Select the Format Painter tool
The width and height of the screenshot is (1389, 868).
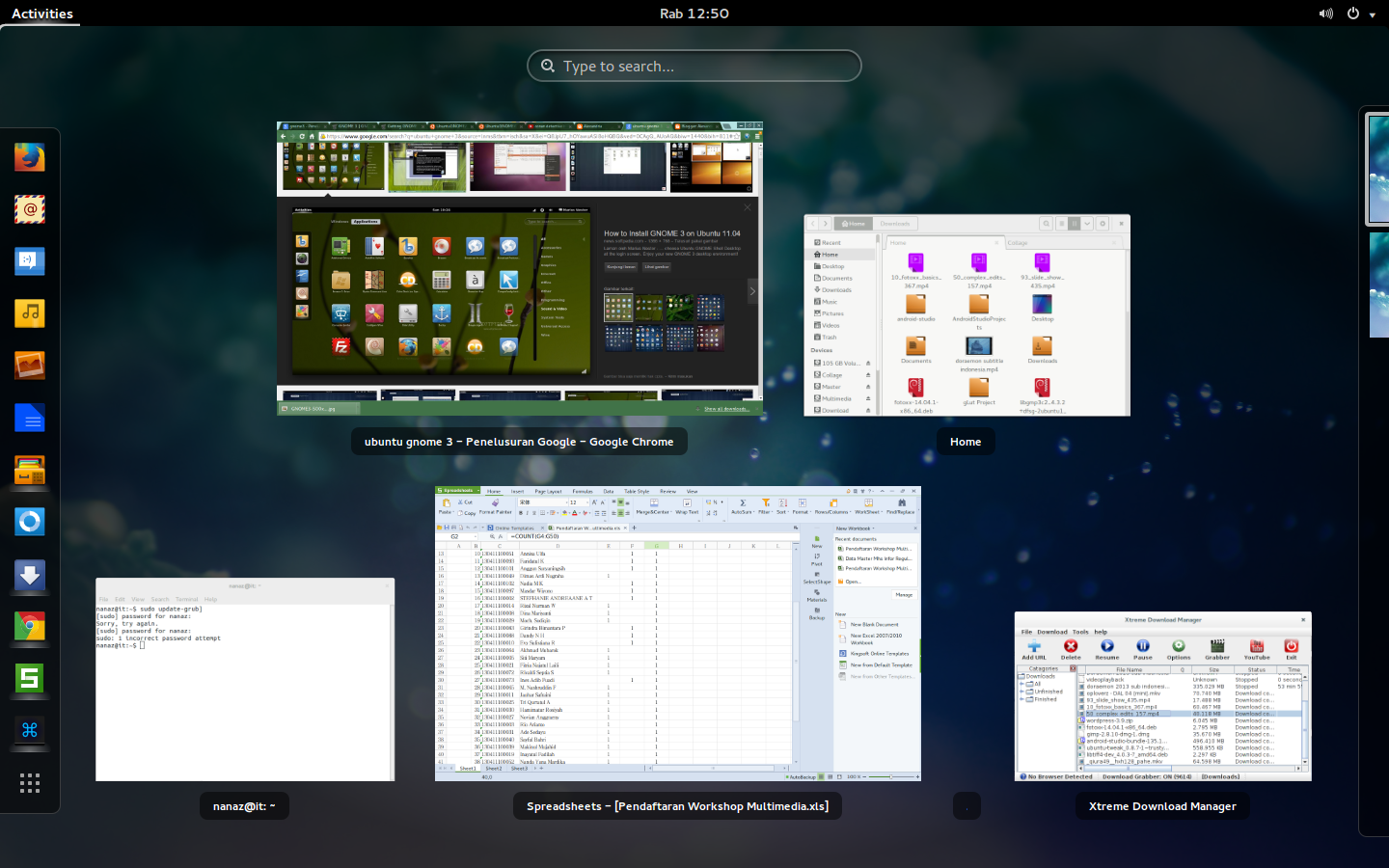(495, 504)
